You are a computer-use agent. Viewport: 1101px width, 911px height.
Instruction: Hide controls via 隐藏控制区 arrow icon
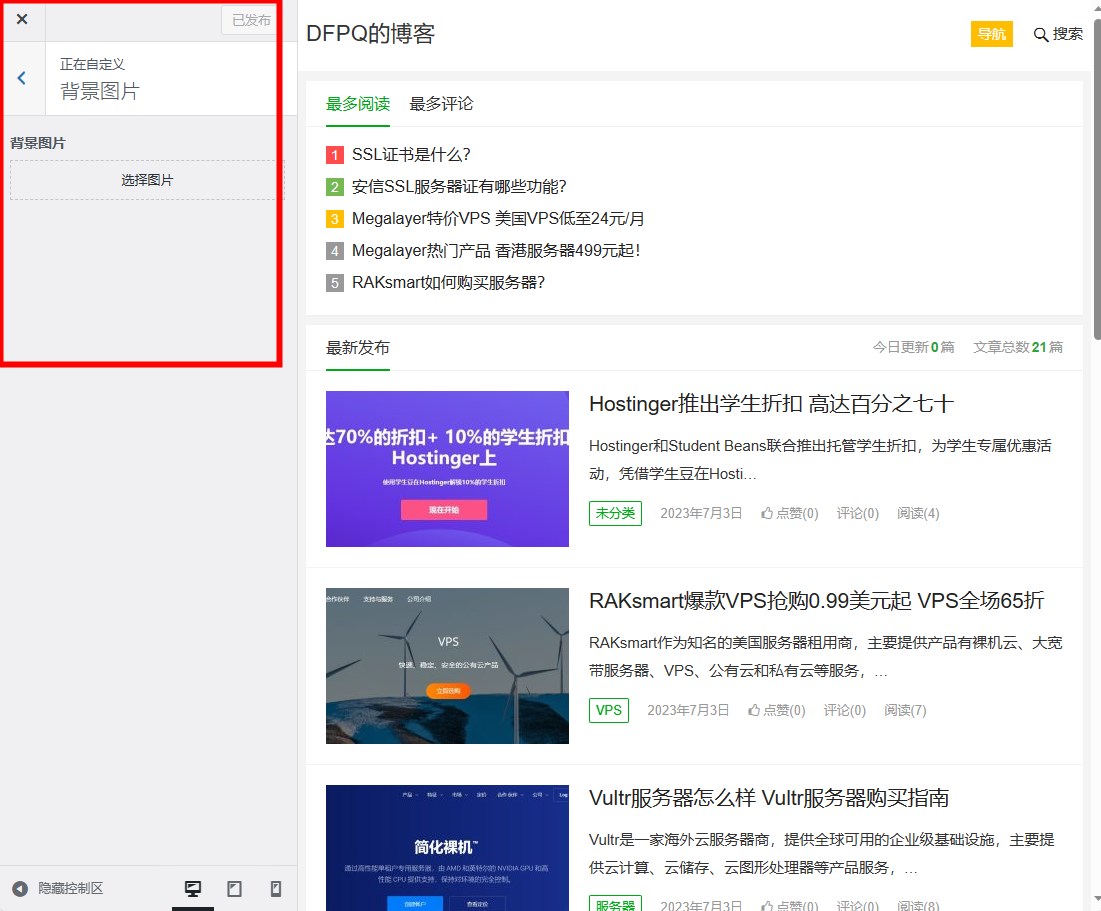(x=20, y=889)
